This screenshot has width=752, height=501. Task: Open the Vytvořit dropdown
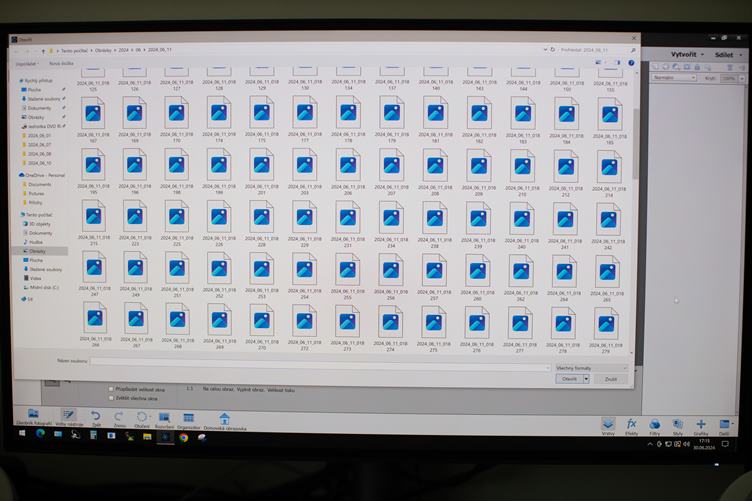[x=687, y=55]
